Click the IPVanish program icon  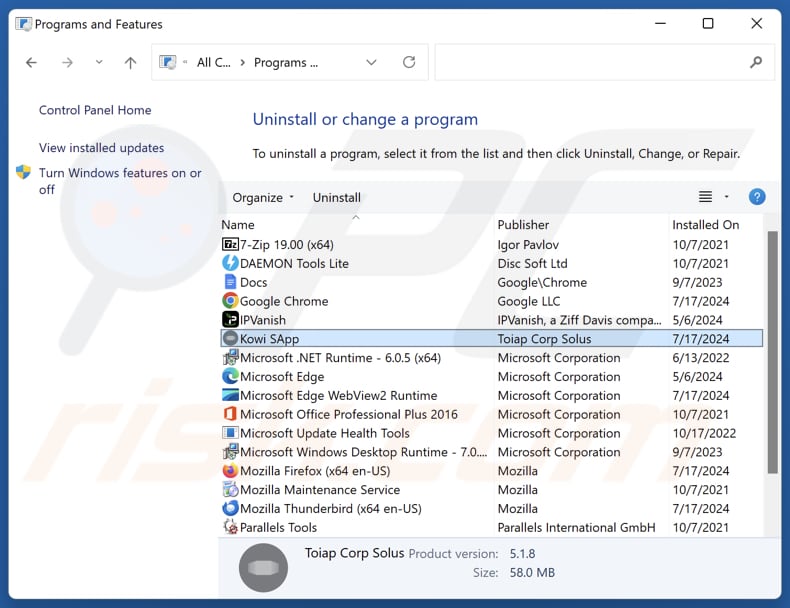click(x=230, y=319)
